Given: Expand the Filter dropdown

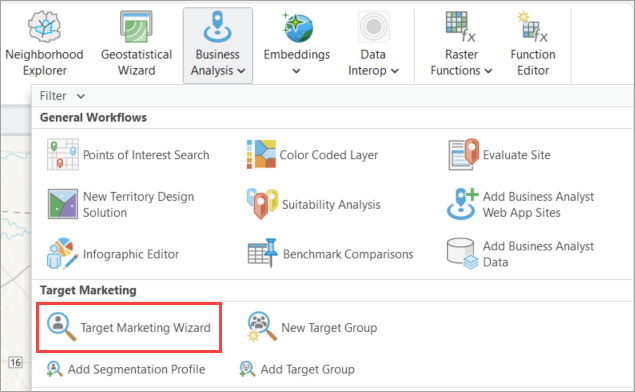Looking at the screenshot, I should 62,96.
